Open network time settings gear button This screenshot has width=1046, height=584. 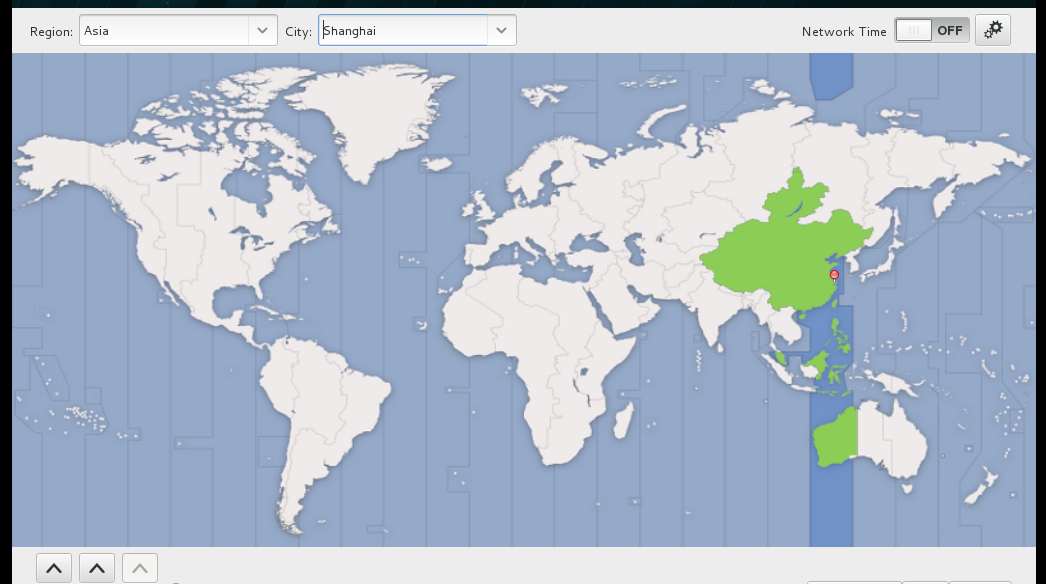pyautogui.click(x=993, y=31)
